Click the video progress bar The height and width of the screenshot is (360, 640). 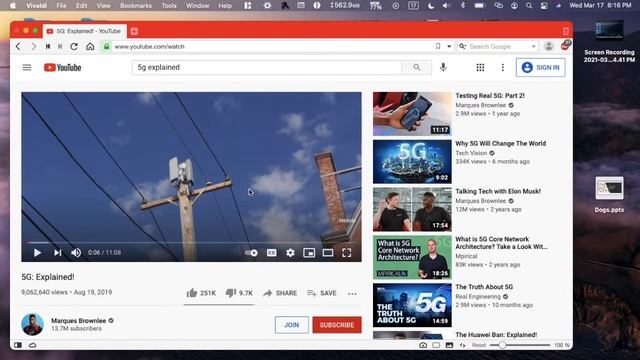click(191, 242)
